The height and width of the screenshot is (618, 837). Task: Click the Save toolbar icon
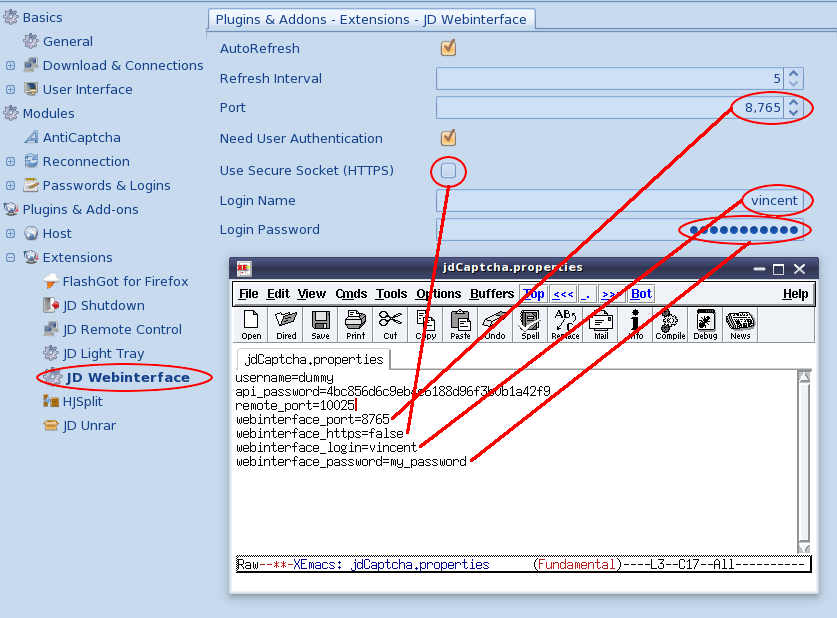pyautogui.click(x=320, y=324)
